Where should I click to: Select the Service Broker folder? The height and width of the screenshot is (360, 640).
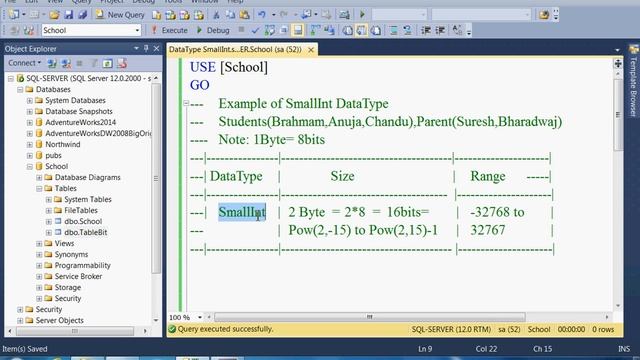(x=78, y=277)
